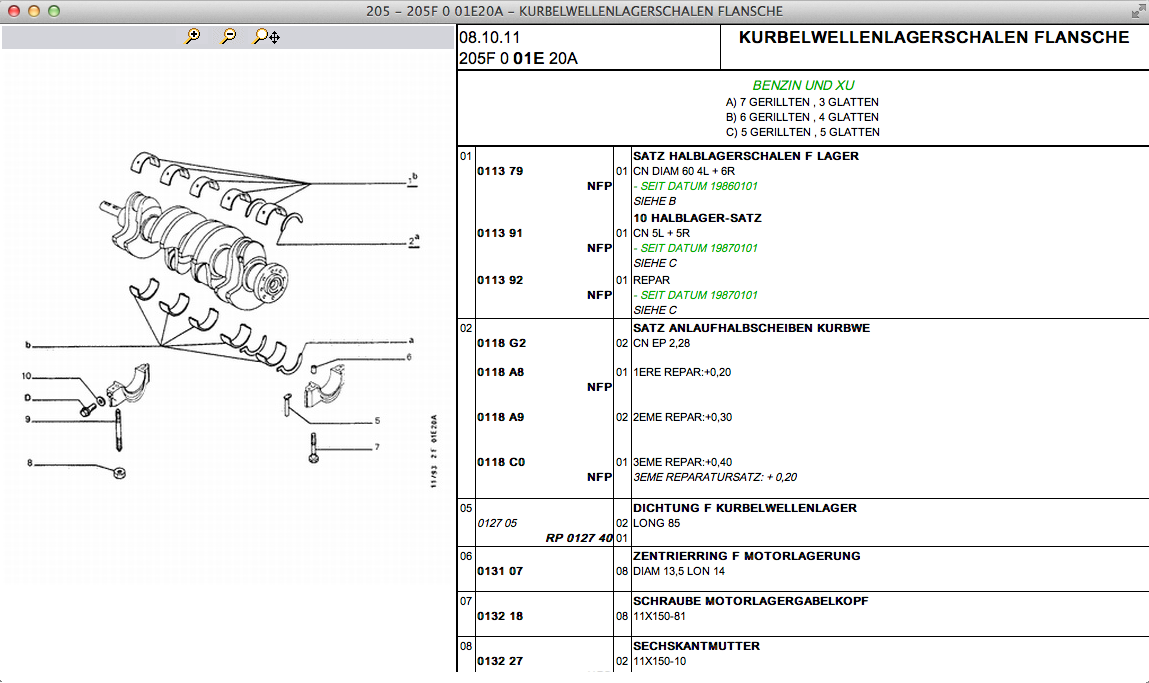This screenshot has height=683, width=1149.
Task: Maximize the window with the green button
Action: [x=54, y=11]
